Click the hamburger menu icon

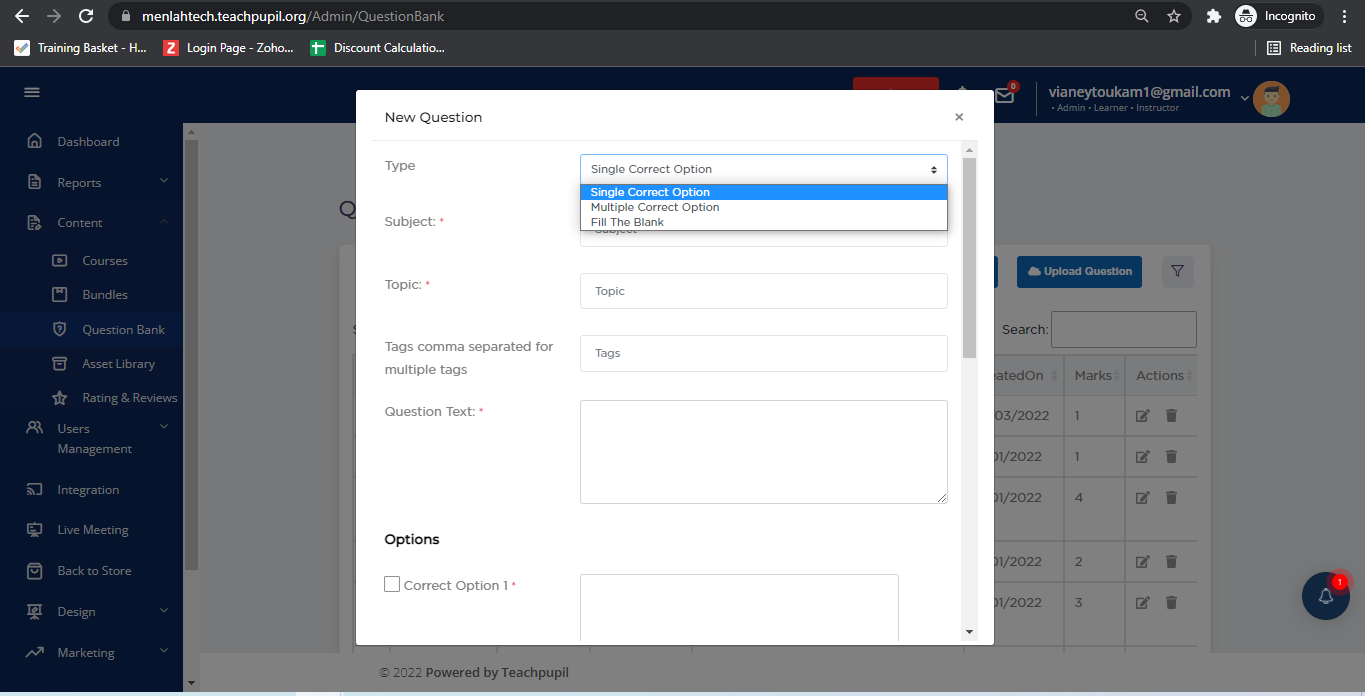point(32,92)
